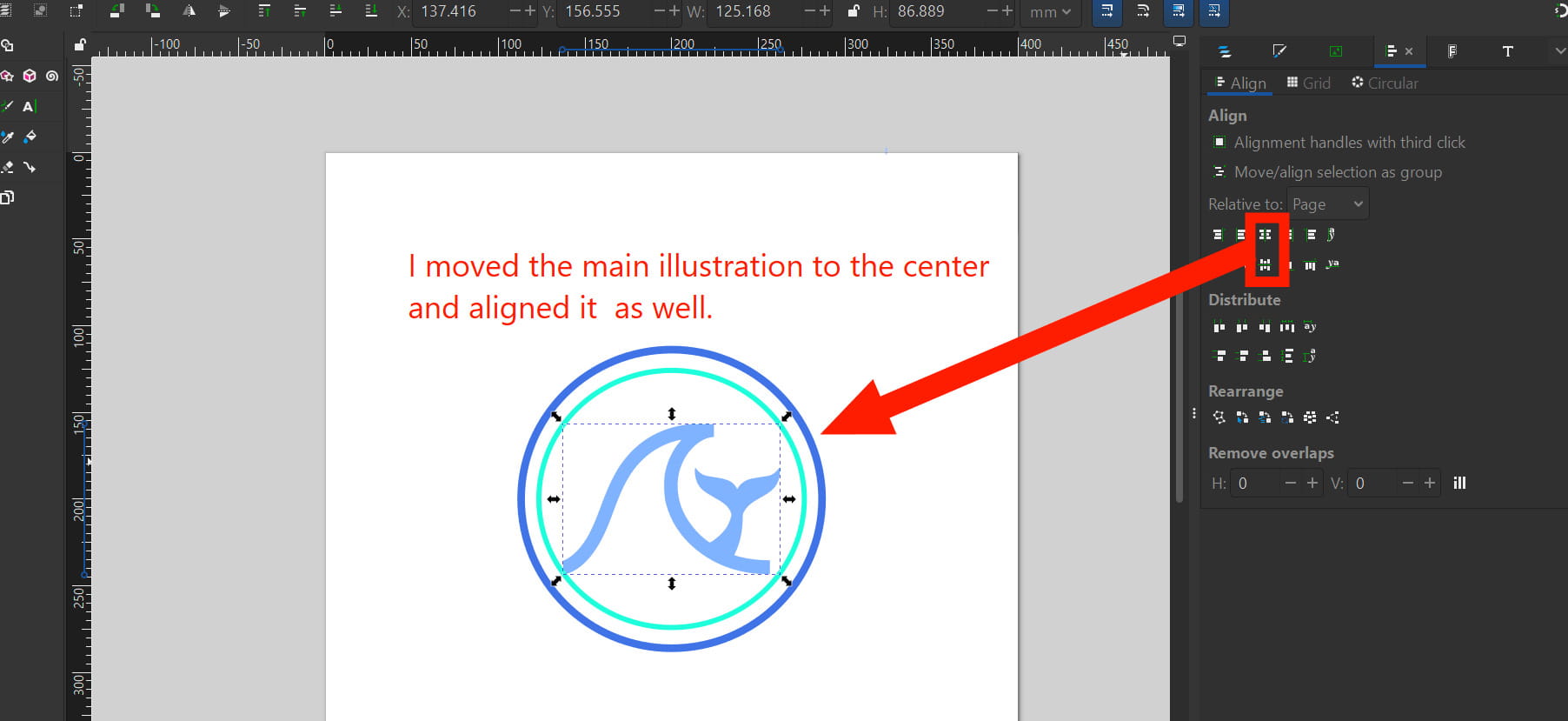Image resolution: width=1568 pixels, height=721 pixels.
Task: Unclump selected objects
Action: (x=1332, y=417)
